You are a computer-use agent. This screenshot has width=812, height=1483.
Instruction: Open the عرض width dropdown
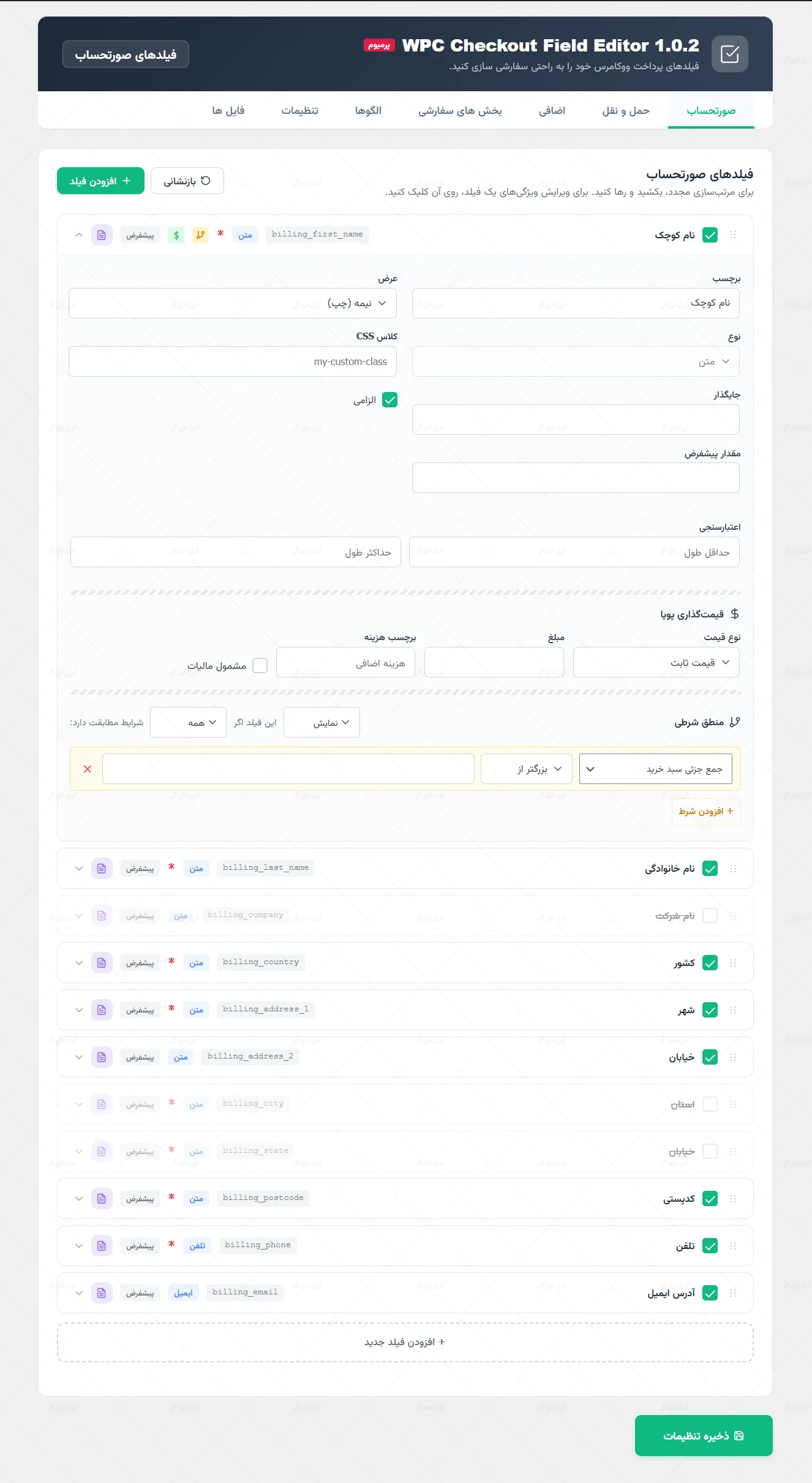point(233,303)
